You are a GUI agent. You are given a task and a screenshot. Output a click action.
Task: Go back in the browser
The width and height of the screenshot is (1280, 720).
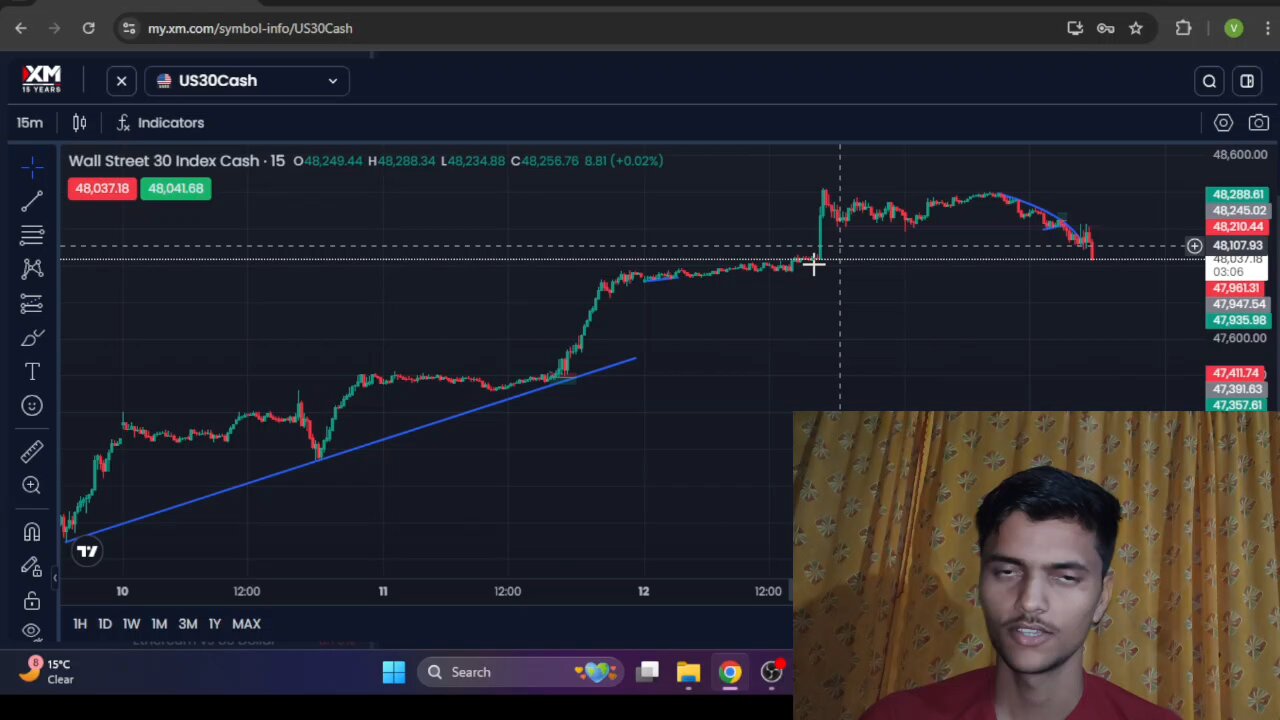[21, 28]
